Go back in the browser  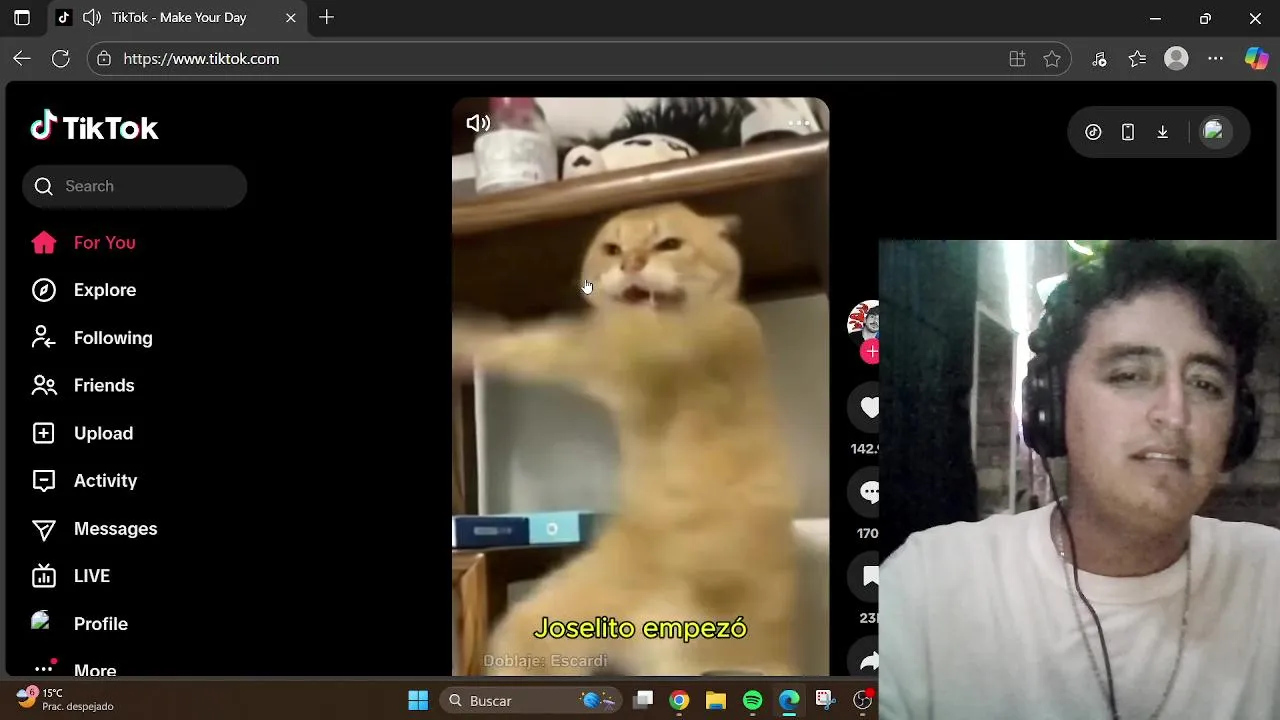click(x=22, y=59)
